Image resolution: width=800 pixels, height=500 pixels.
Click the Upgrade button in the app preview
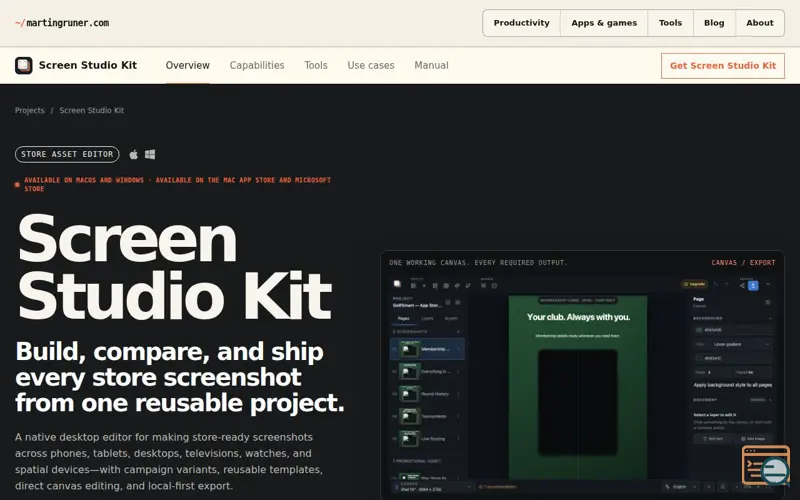(x=694, y=284)
